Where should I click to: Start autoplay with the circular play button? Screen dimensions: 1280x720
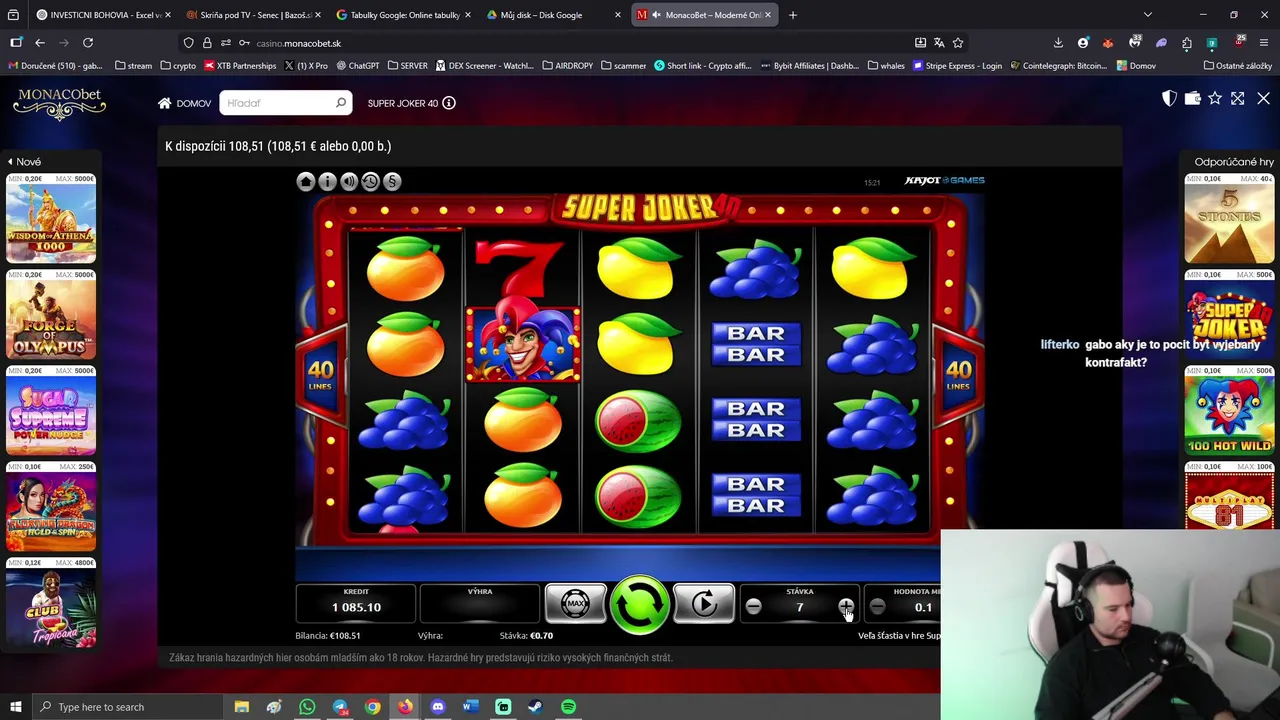[704, 604]
